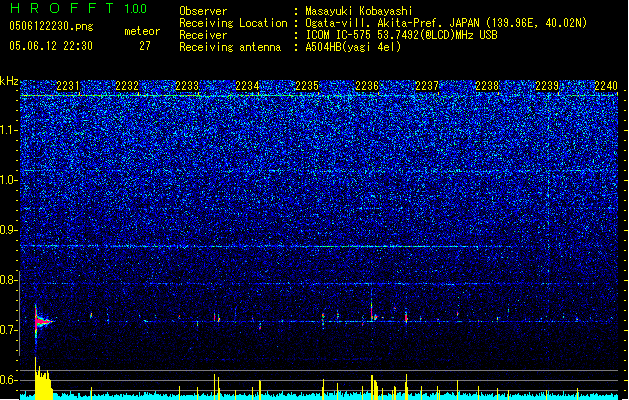The width and height of the screenshot is (629, 400).
Task: Click the 0.6 kHz axis label
Action: click(8, 380)
